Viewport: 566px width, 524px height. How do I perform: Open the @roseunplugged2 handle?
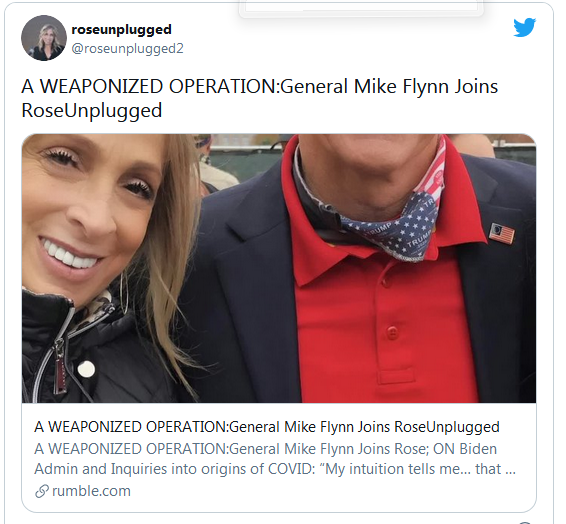coord(127,48)
